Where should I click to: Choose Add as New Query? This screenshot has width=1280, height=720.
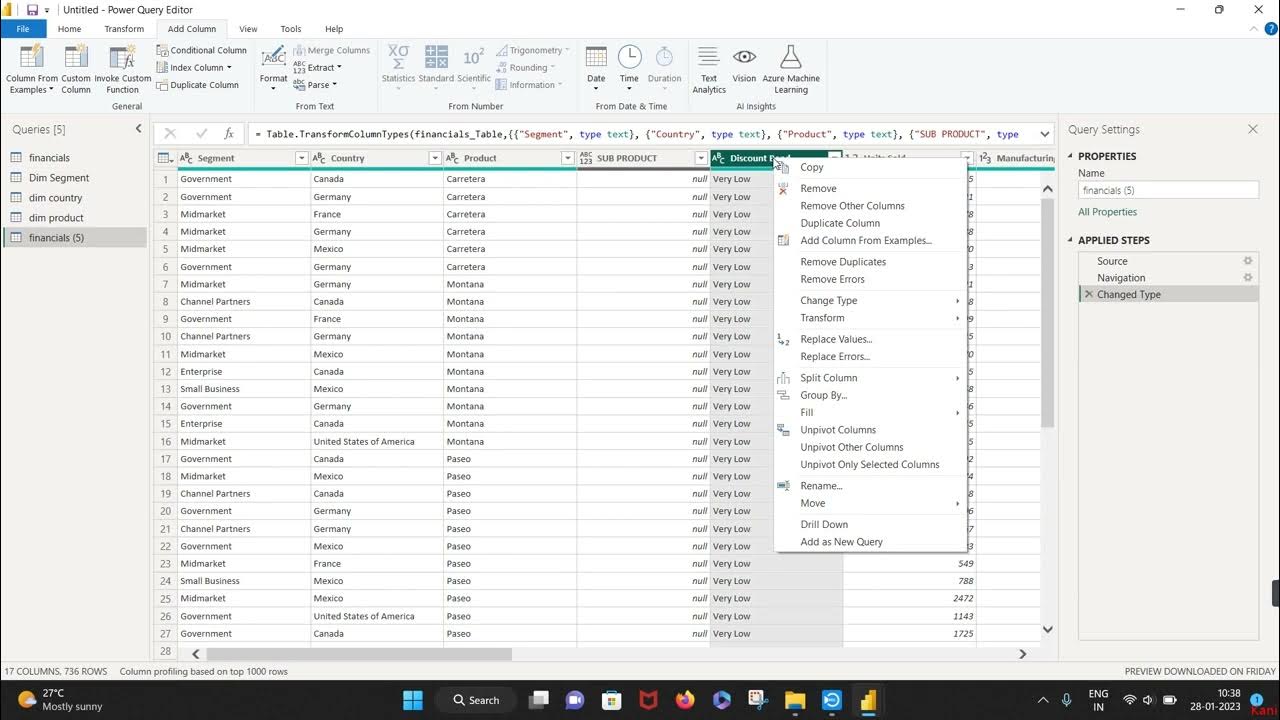click(x=841, y=542)
